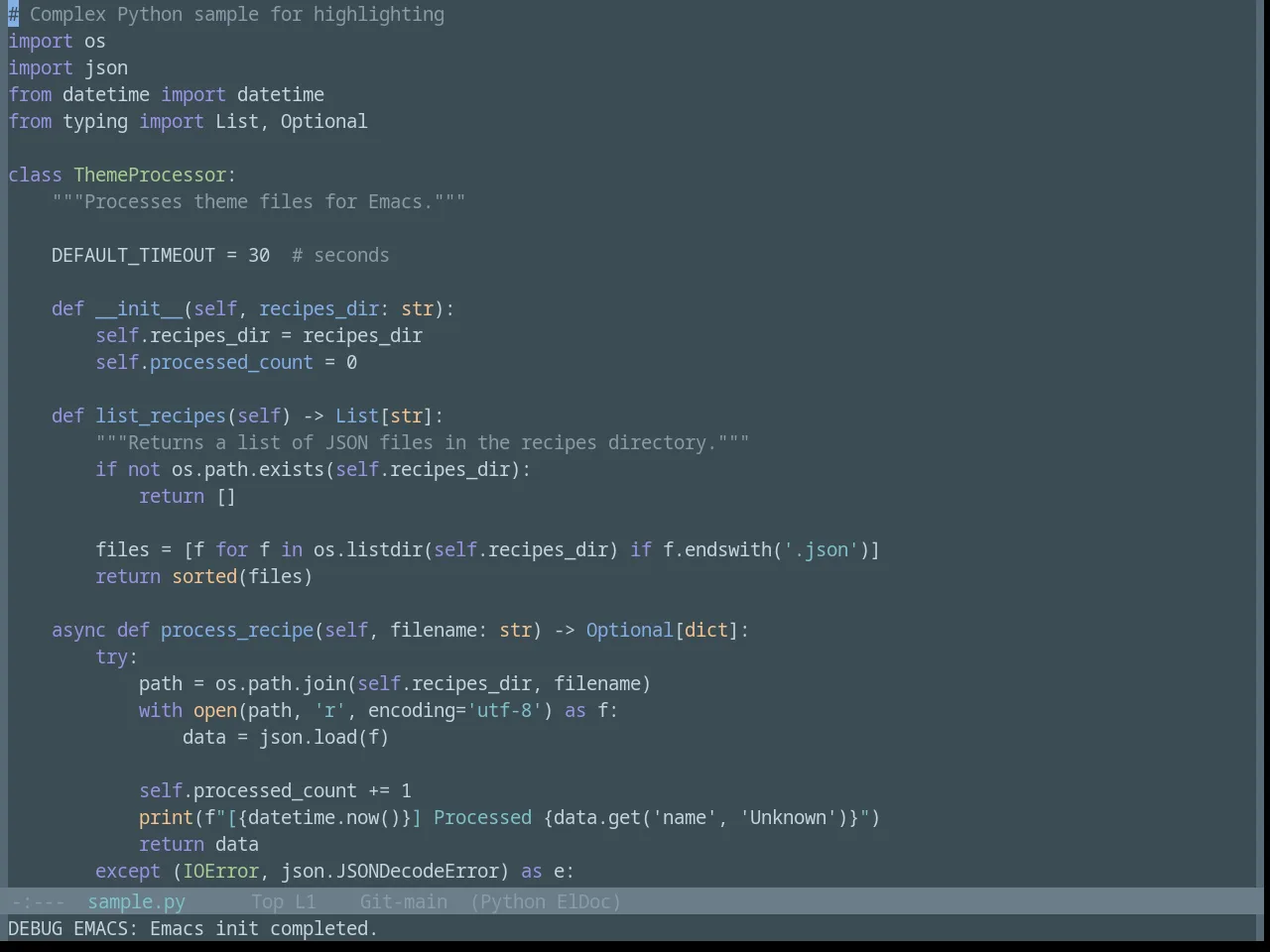Click the 'import os' line
The image size is (1270, 952).
tap(57, 41)
